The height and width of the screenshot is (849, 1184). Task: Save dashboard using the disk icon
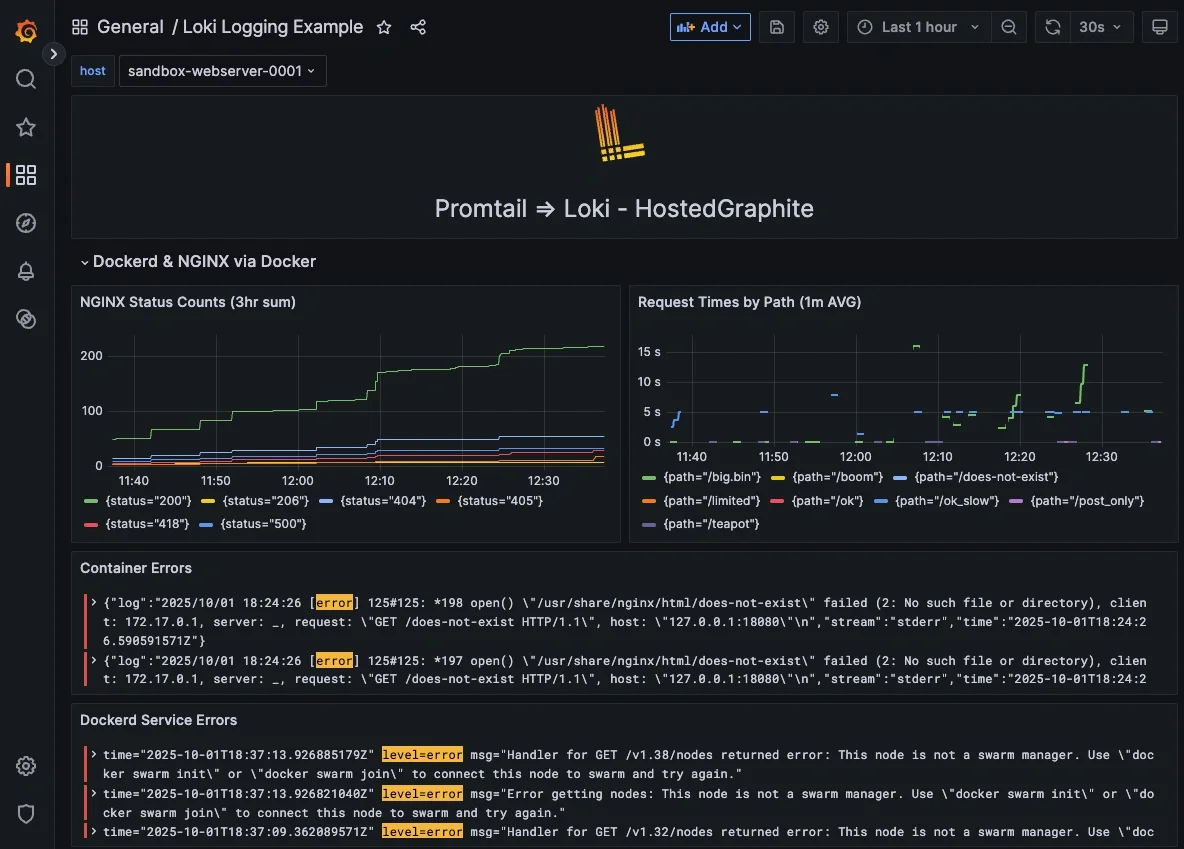pos(777,27)
